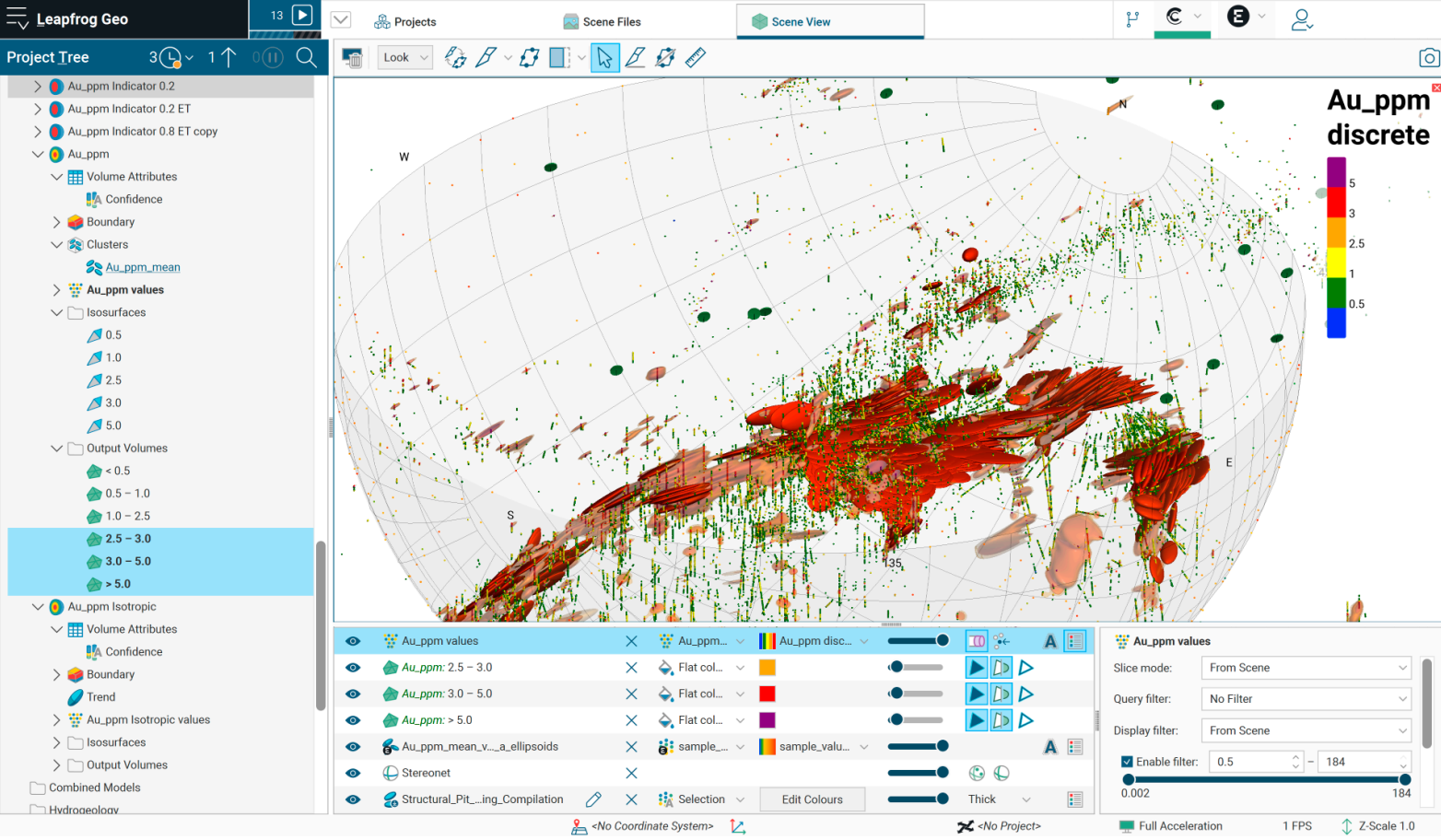Screen dimensions: 1441x840
Task: Click the screenshot camera icon
Action: [x=1428, y=58]
